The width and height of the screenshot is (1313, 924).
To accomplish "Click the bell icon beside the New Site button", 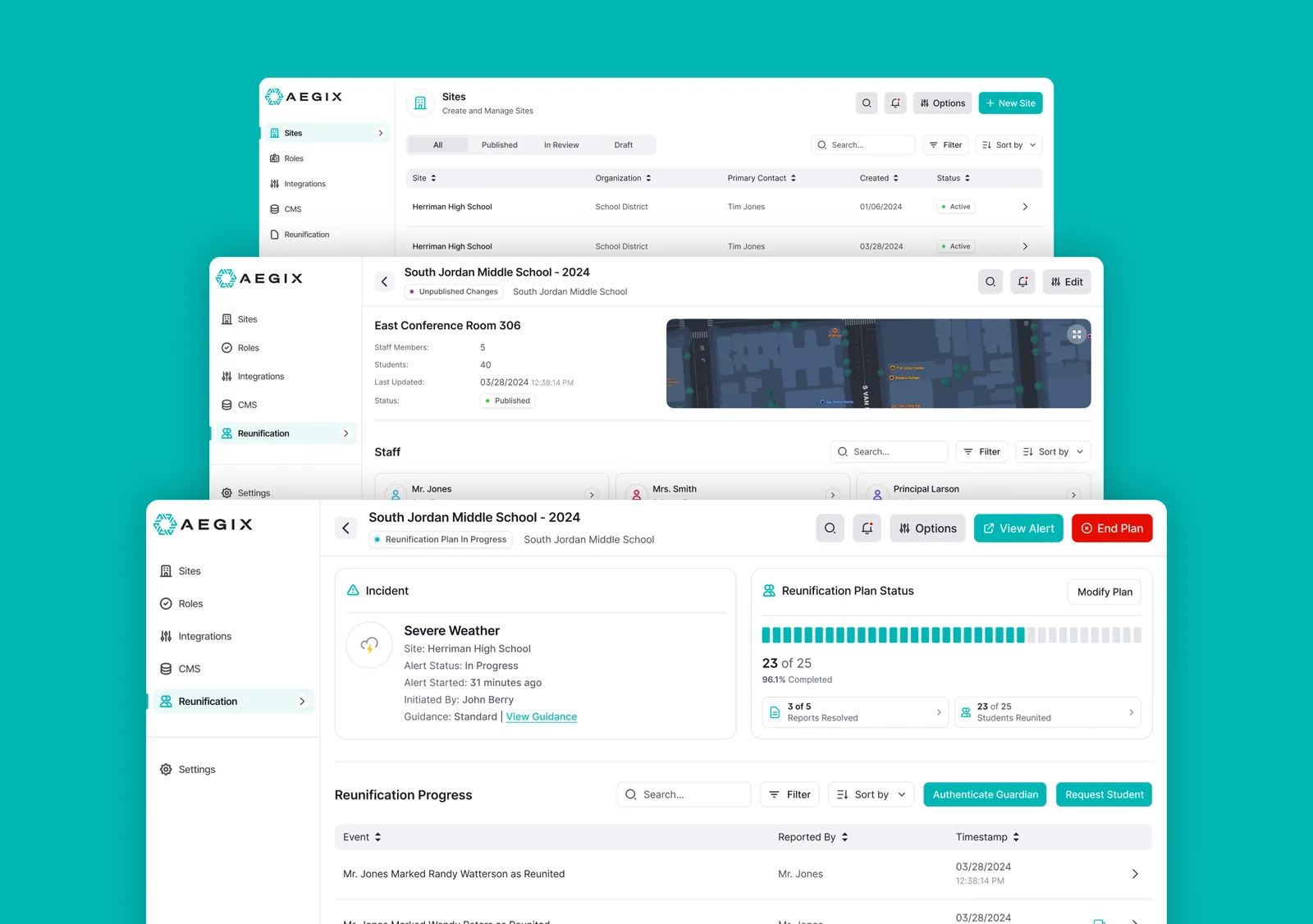I will pos(895,103).
